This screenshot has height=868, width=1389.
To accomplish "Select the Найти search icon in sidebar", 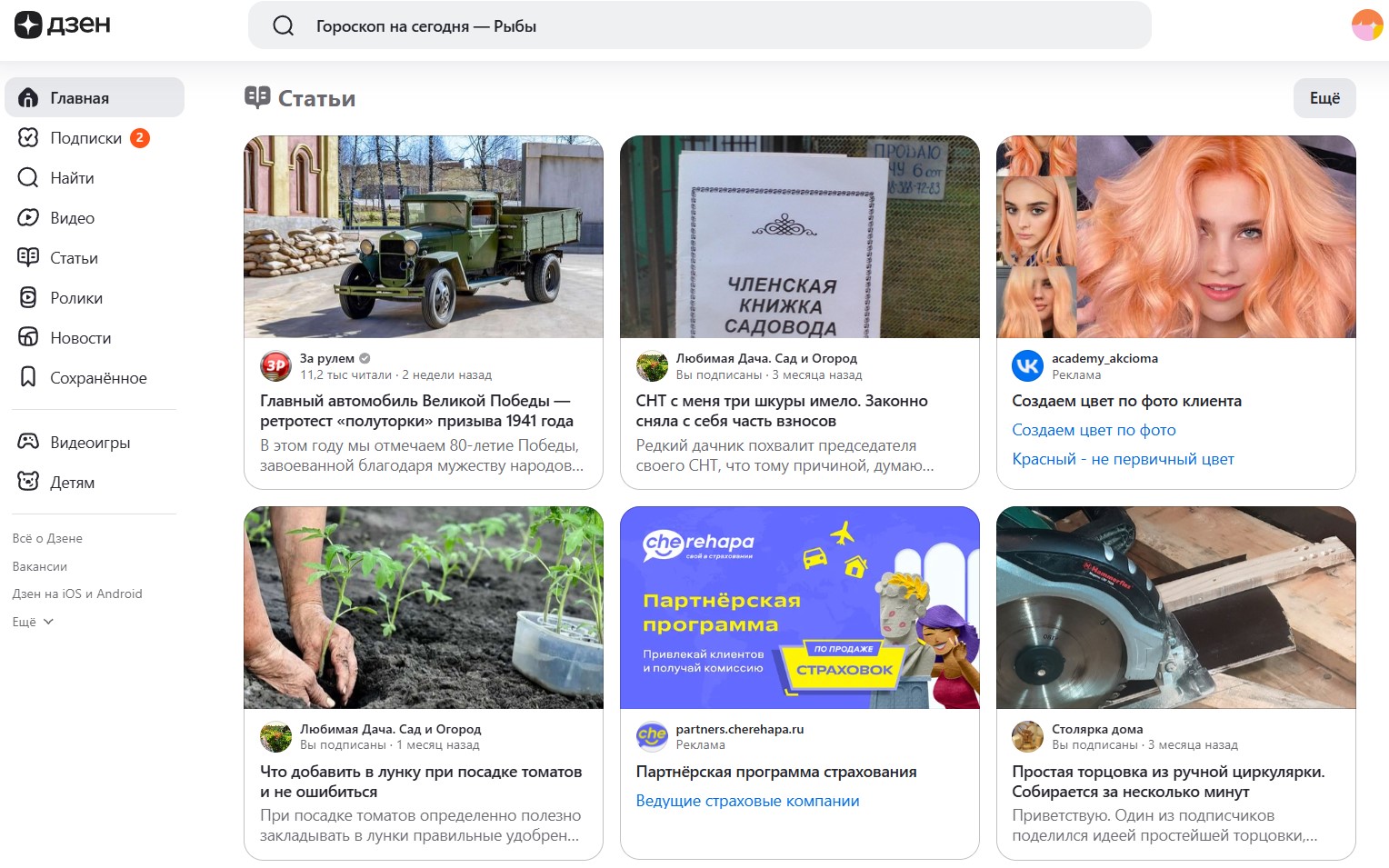I will (x=27, y=177).
